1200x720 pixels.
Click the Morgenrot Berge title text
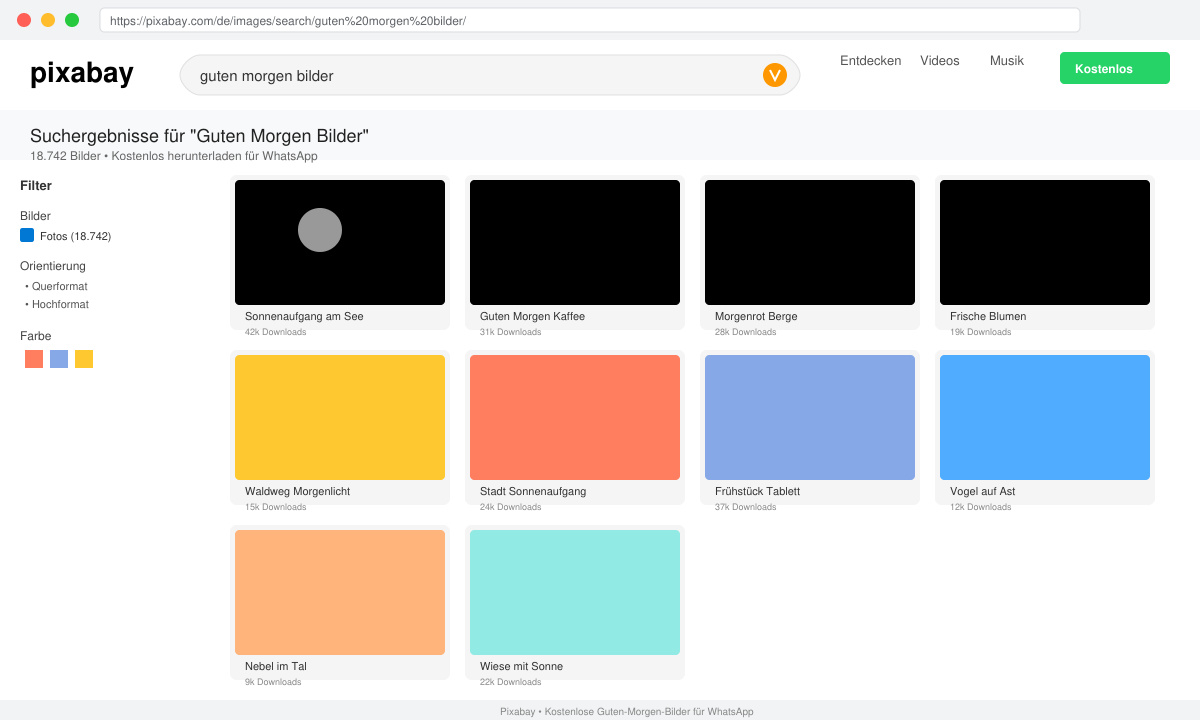tap(756, 316)
